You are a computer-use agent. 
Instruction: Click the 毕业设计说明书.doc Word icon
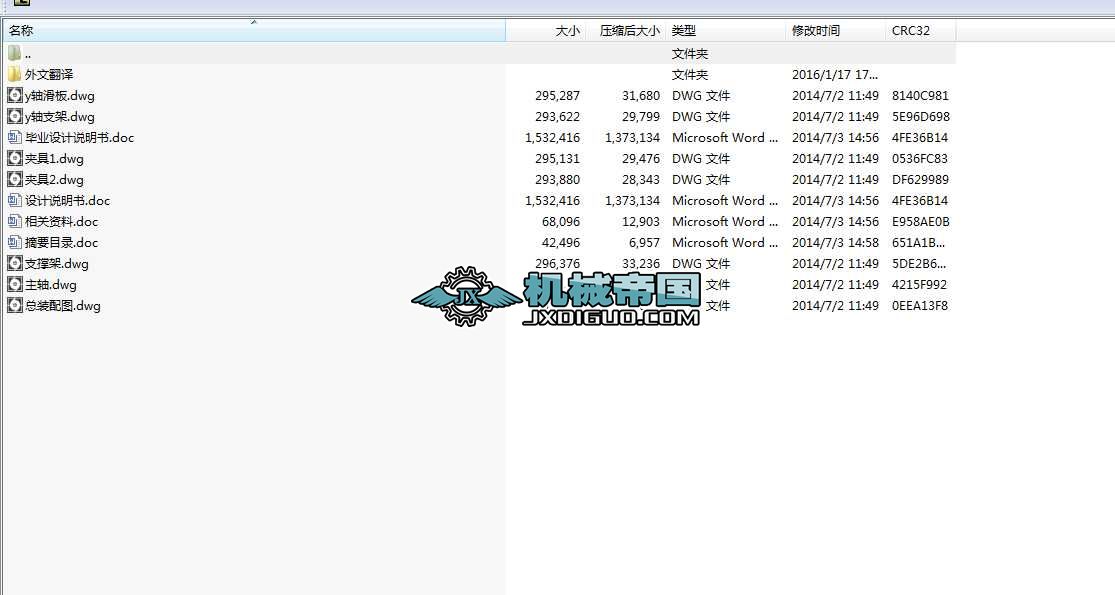click(14, 137)
